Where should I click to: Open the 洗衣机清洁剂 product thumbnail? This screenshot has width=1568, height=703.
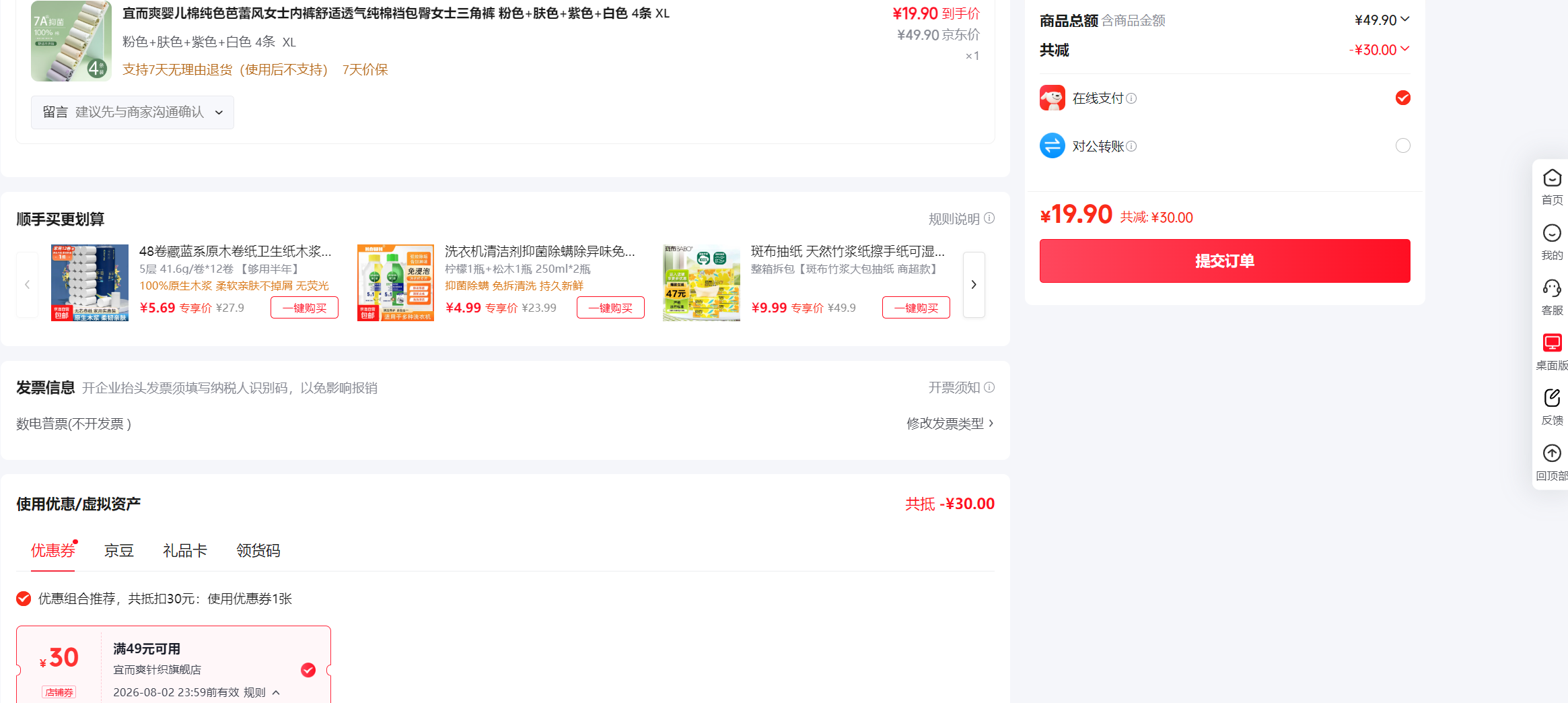396,283
